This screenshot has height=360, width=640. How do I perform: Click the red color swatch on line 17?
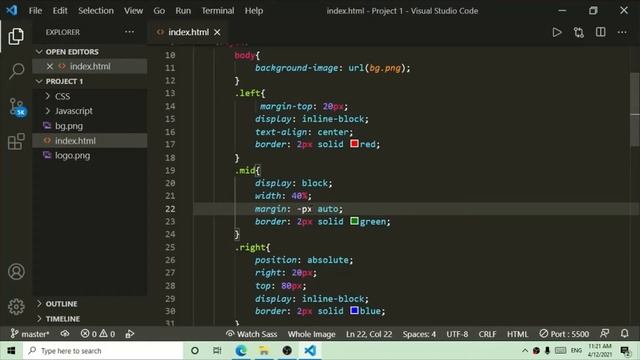click(354, 144)
